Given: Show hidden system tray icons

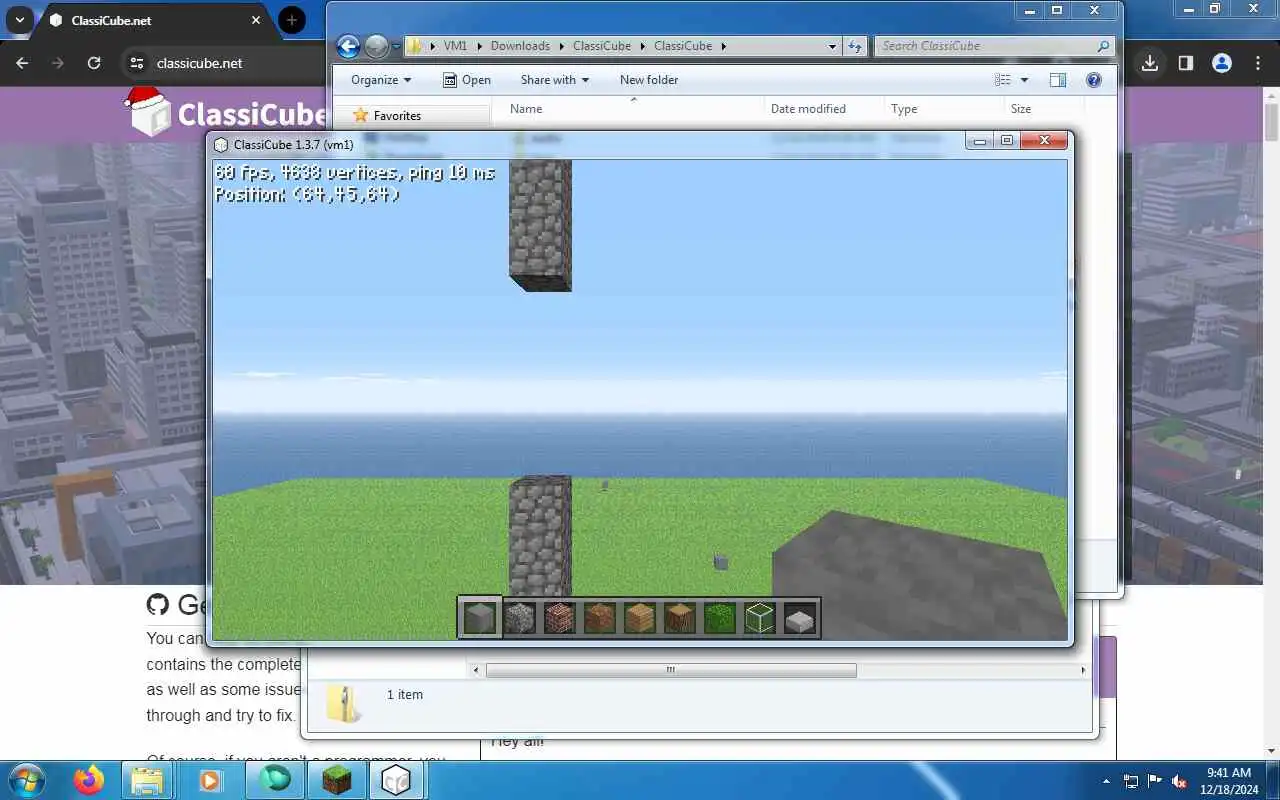Looking at the screenshot, I should click(x=1106, y=781).
